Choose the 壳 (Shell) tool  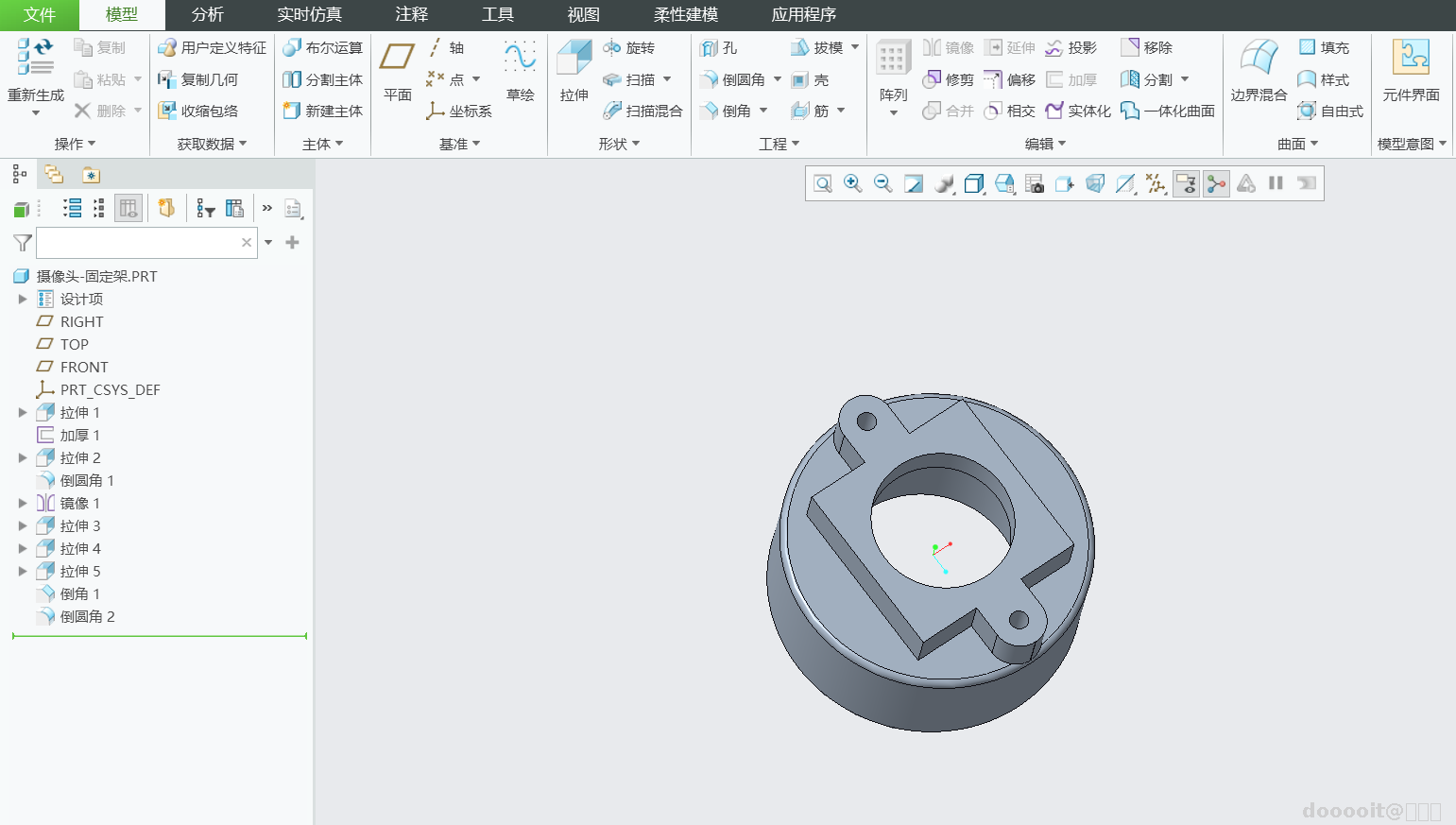[811, 80]
